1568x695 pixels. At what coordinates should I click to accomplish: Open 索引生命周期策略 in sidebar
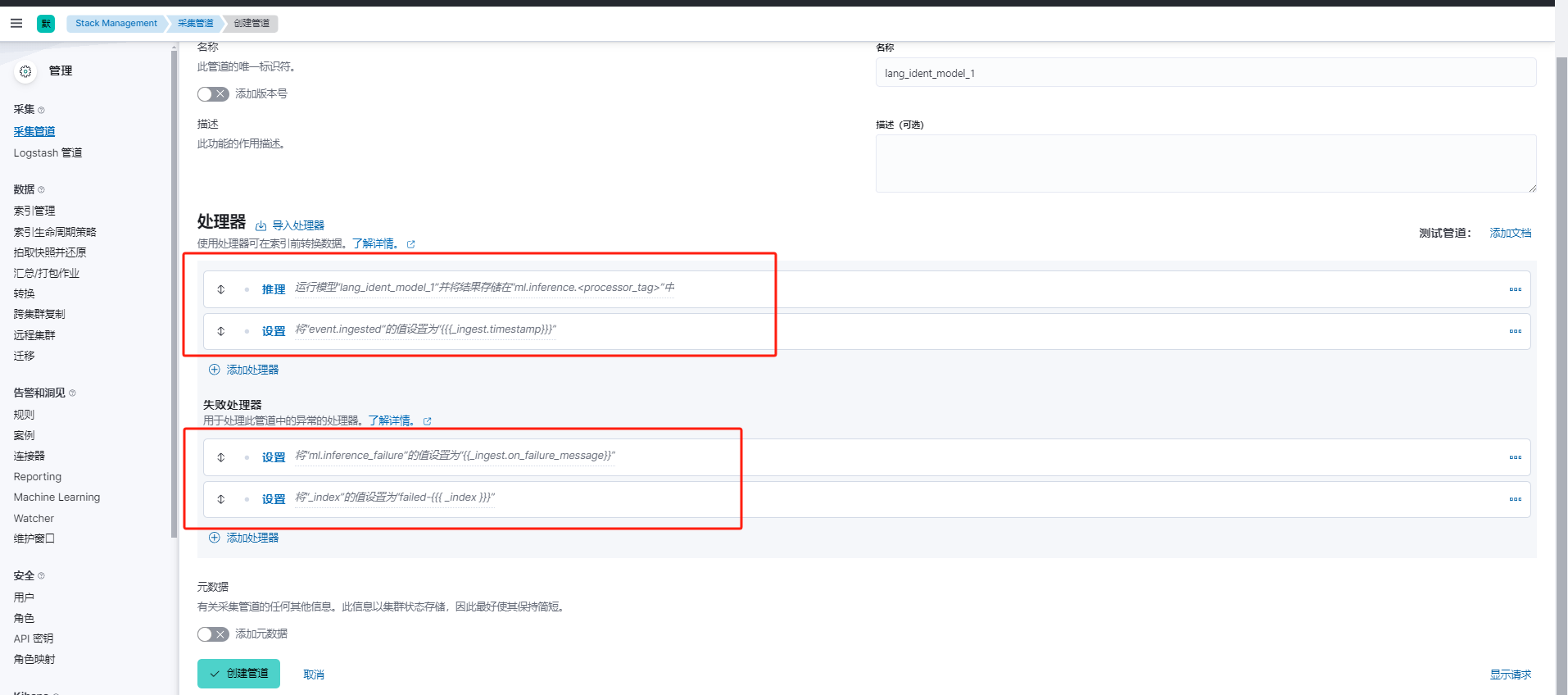tap(55, 232)
